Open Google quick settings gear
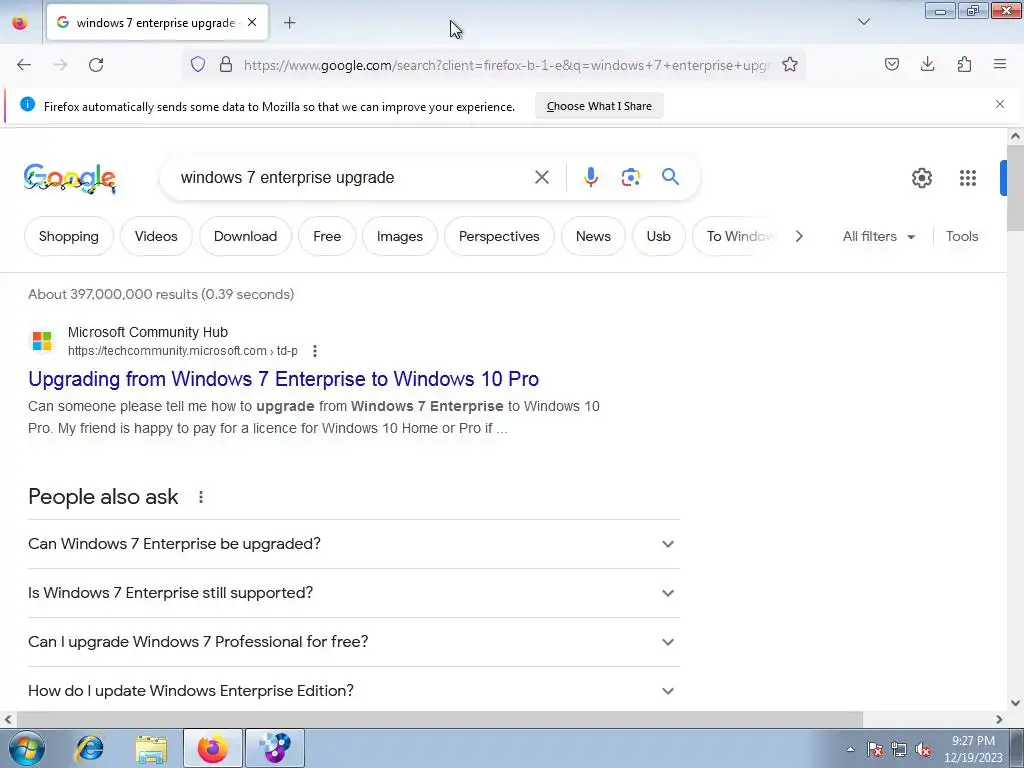Image resolution: width=1024 pixels, height=768 pixels. click(x=921, y=178)
